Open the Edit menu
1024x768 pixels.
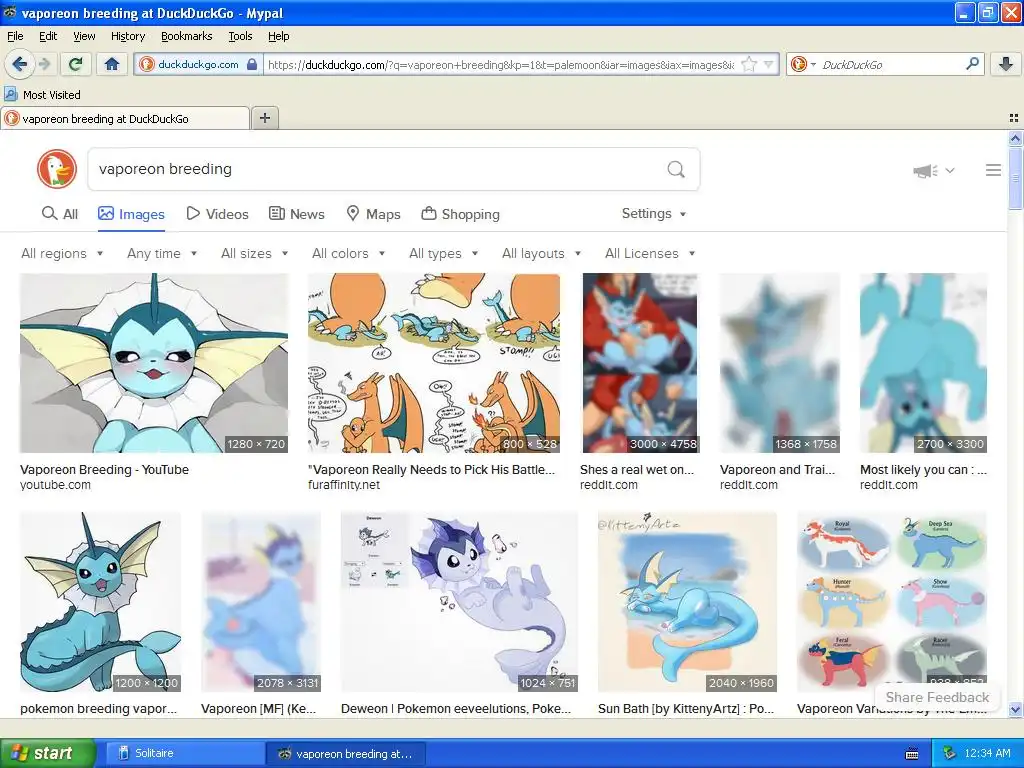[x=48, y=36]
